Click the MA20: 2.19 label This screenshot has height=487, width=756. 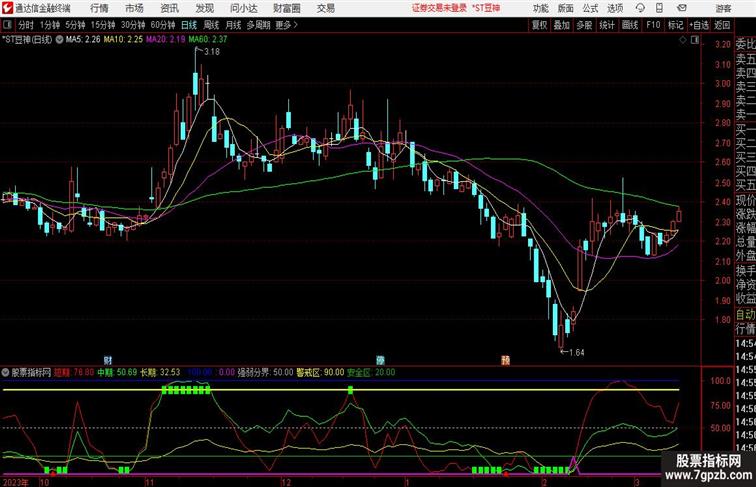pos(166,40)
